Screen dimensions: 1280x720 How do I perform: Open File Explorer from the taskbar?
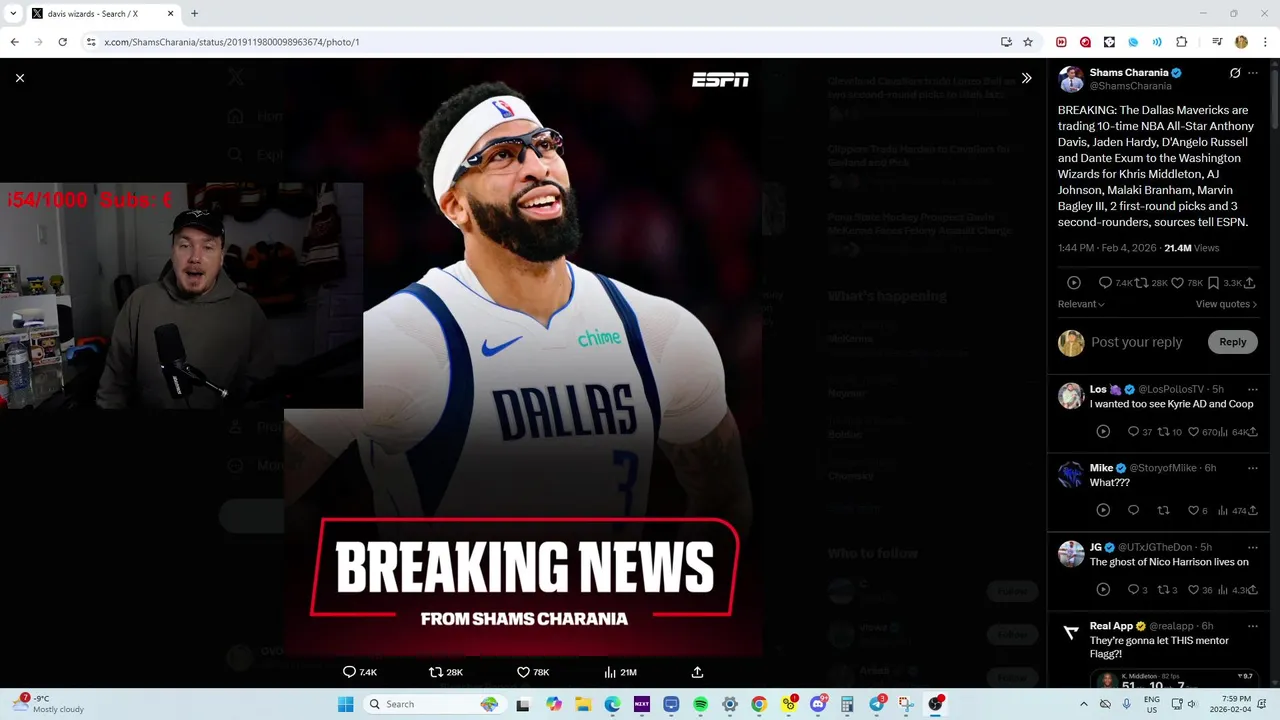583,704
